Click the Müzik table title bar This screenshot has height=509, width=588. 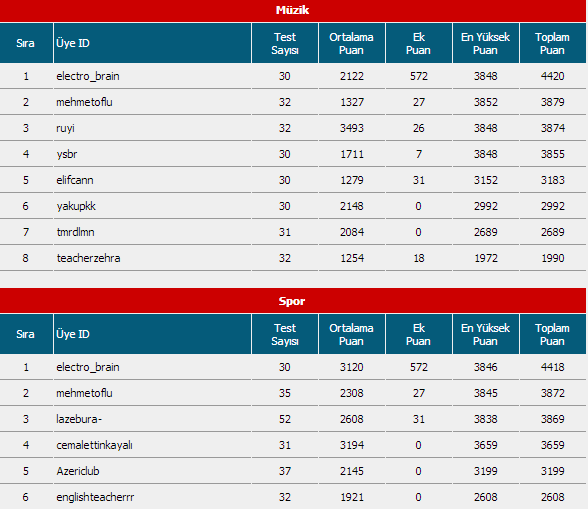coord(293,11)
